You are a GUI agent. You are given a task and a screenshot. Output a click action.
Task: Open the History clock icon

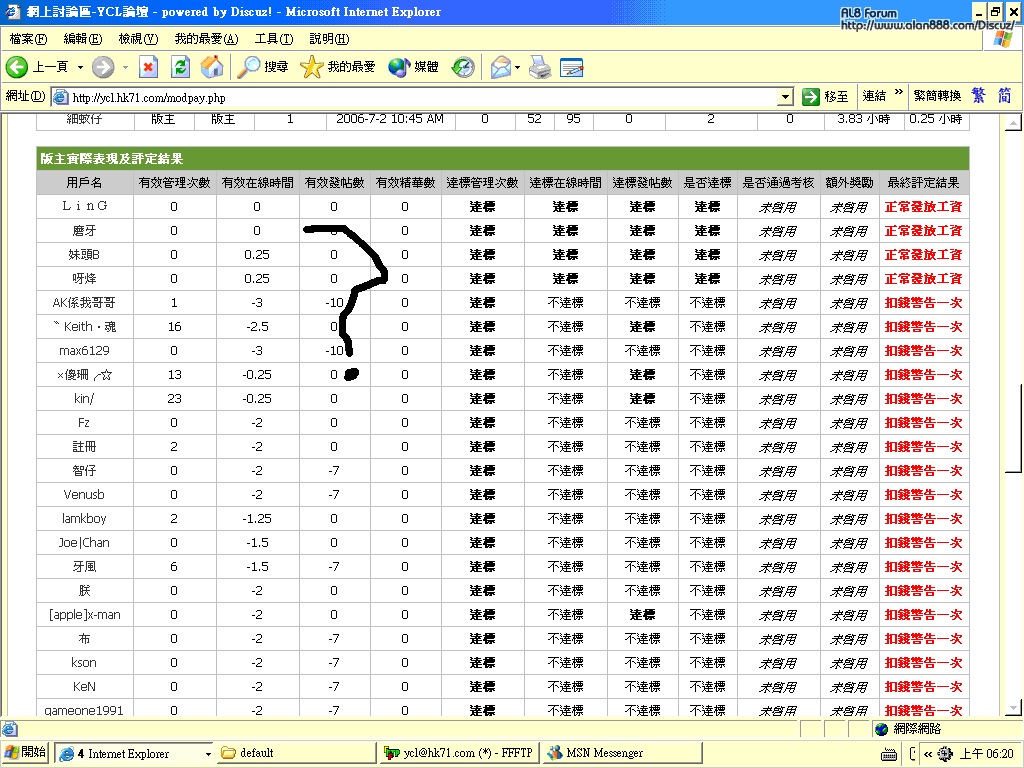463,67
